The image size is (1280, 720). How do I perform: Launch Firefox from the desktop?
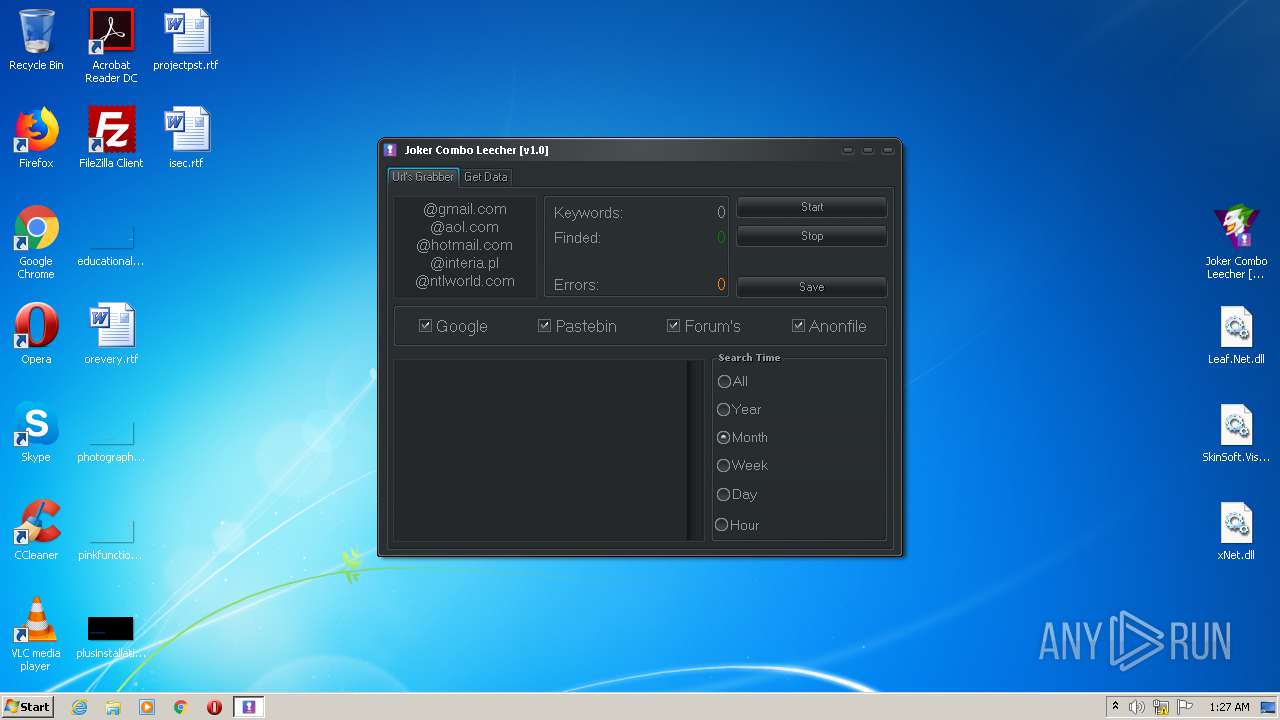click(36, 138)
